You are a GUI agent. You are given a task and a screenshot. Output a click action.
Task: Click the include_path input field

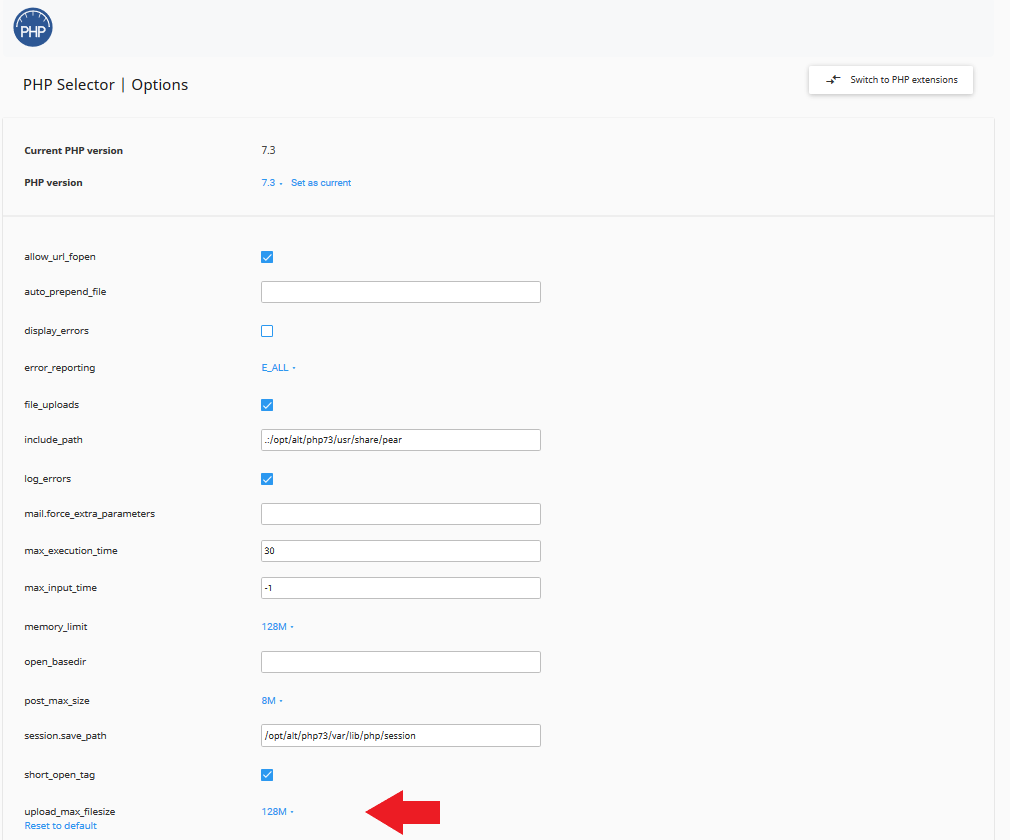click(400, 440)
